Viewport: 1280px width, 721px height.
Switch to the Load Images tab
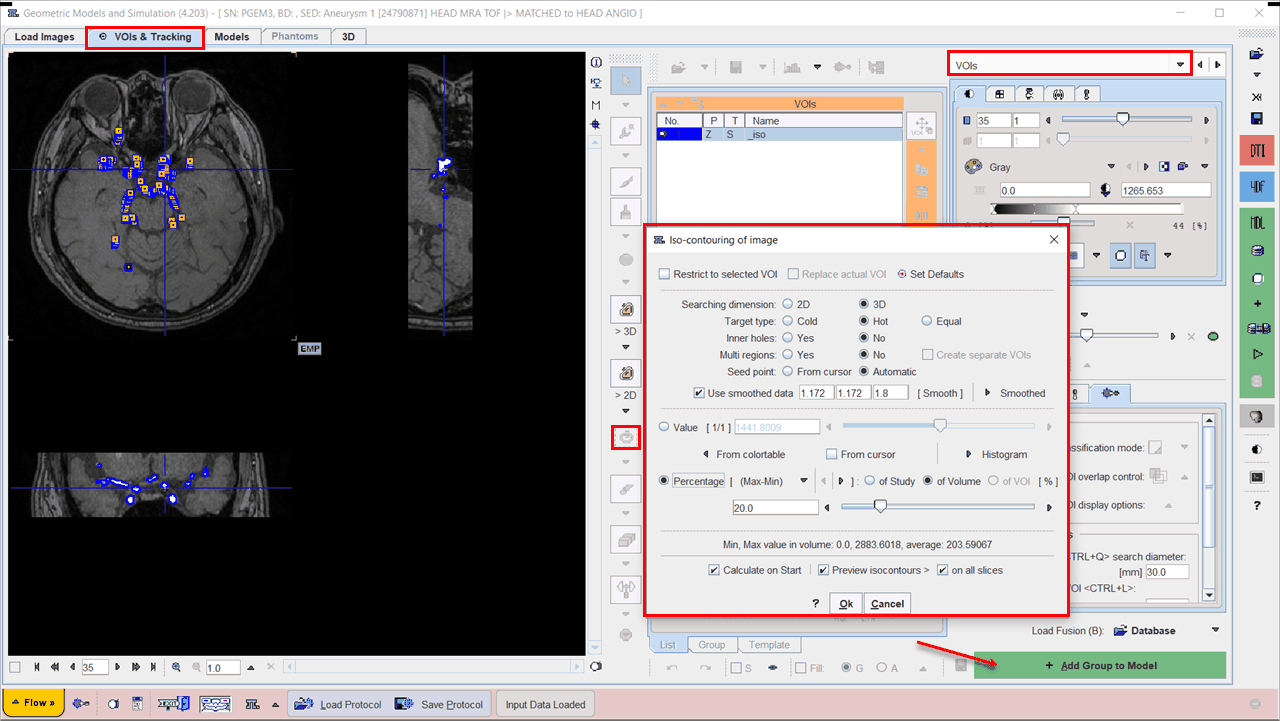[x=45, y=37]
